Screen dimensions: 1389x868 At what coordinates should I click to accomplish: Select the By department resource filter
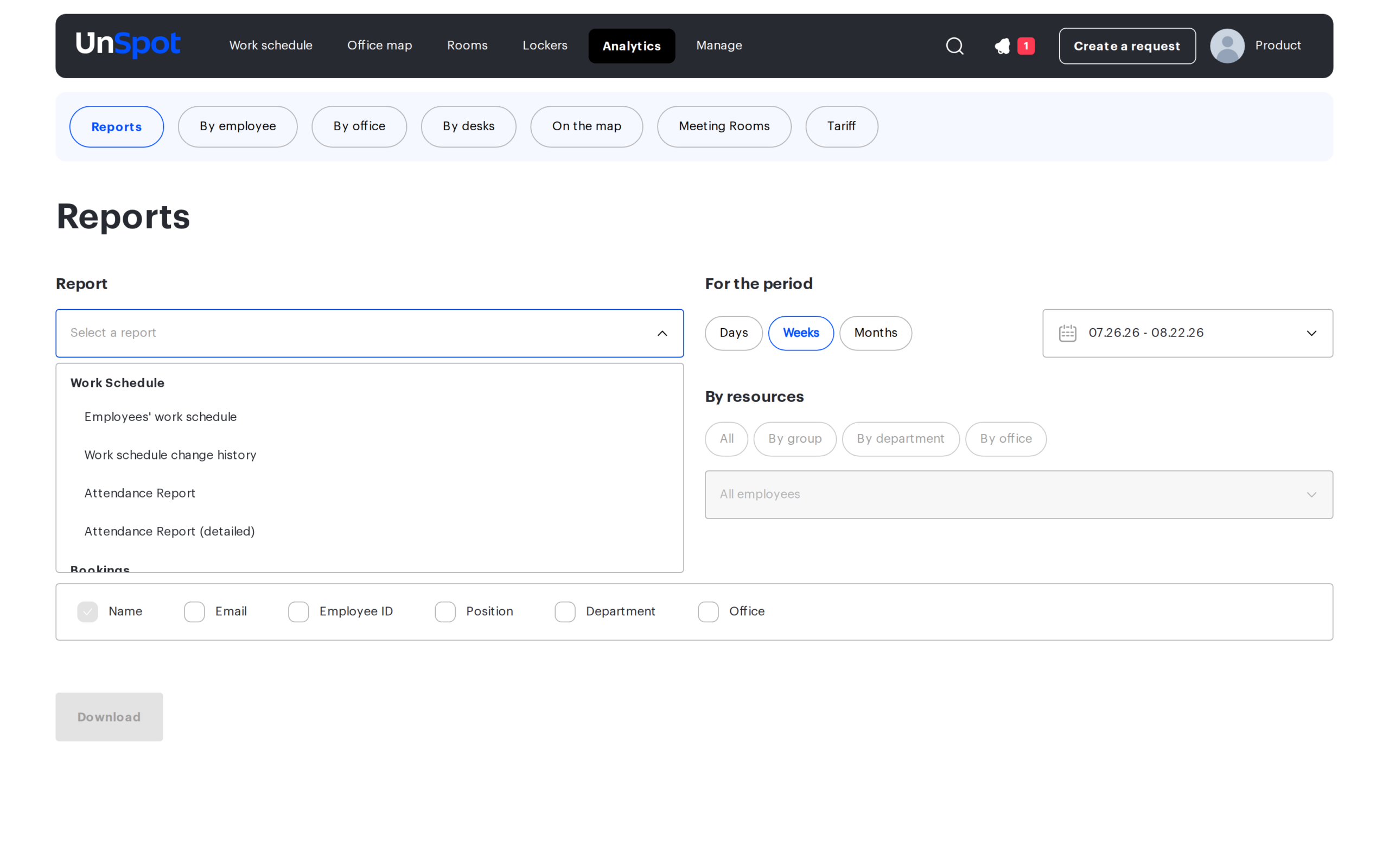[x=900, y=439]
